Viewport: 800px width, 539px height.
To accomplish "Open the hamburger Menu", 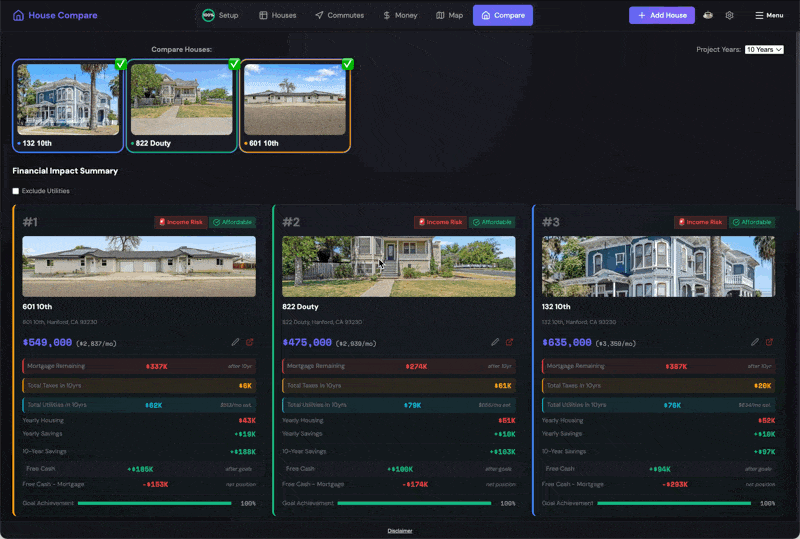I will (x=768, y=16).
